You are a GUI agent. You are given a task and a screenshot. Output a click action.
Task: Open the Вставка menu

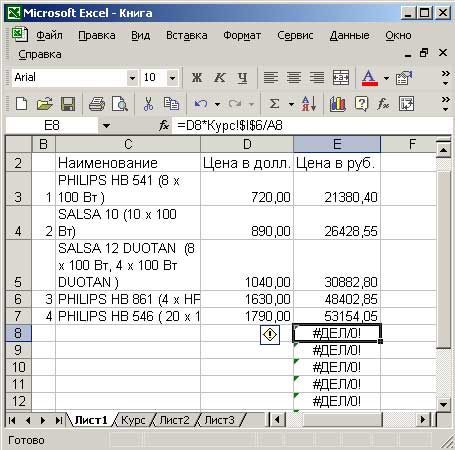tap(187, 35)
